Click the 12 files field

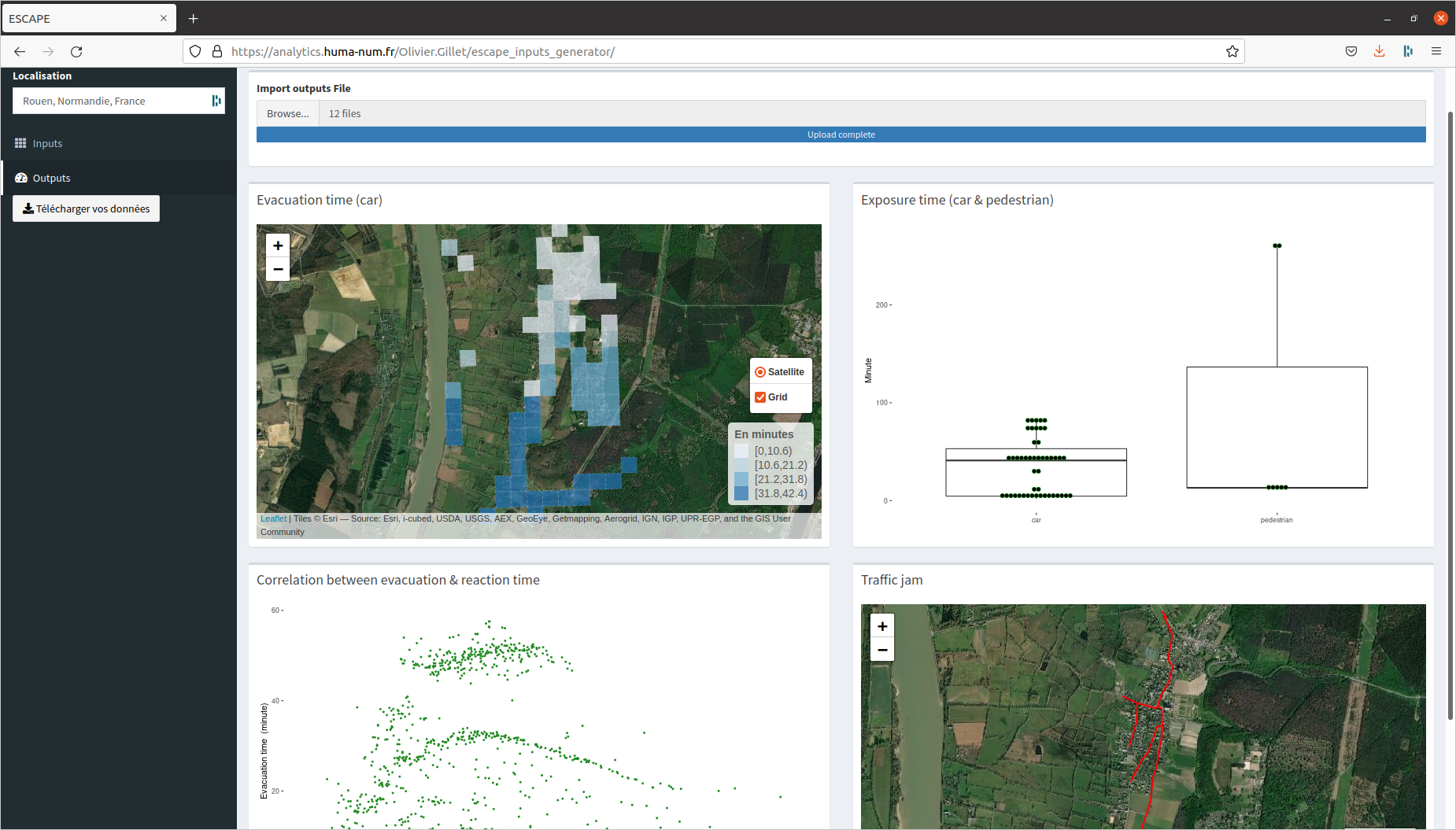pos(872,113)
